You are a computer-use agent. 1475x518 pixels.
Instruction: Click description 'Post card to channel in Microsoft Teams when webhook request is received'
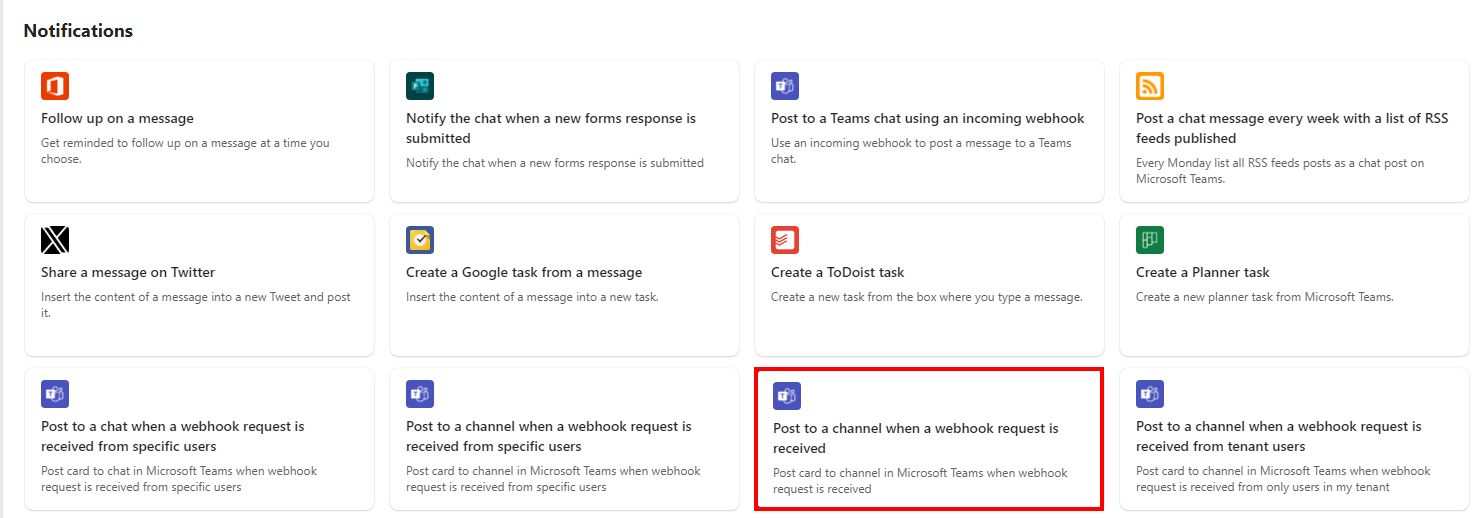pos(920,481)
